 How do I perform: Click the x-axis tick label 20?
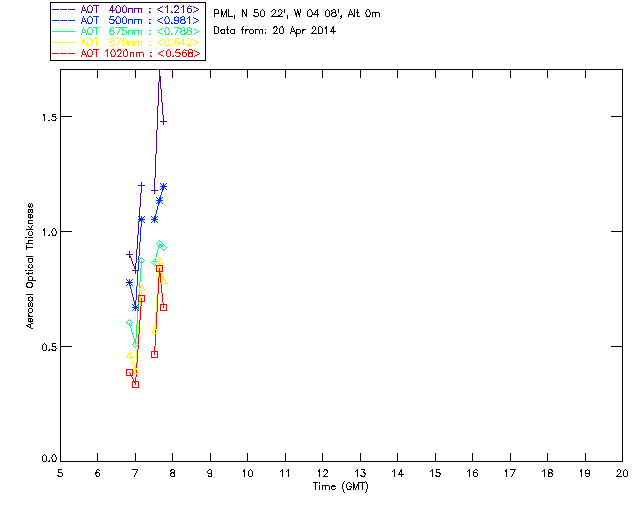(x=622, y=473)
